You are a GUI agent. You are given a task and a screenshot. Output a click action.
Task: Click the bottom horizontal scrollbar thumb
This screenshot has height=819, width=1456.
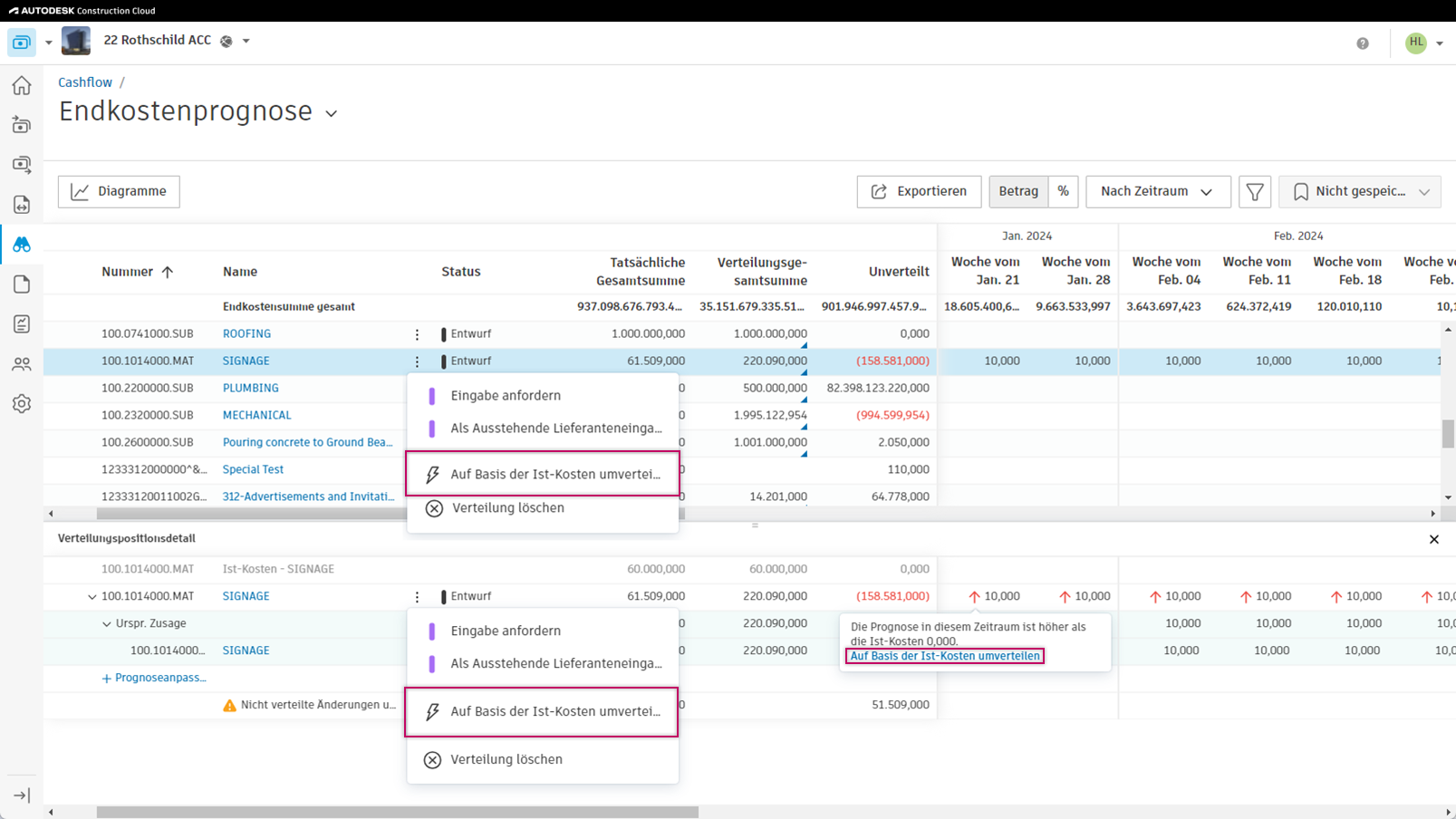pyautogui.click(x=398, y=813)
